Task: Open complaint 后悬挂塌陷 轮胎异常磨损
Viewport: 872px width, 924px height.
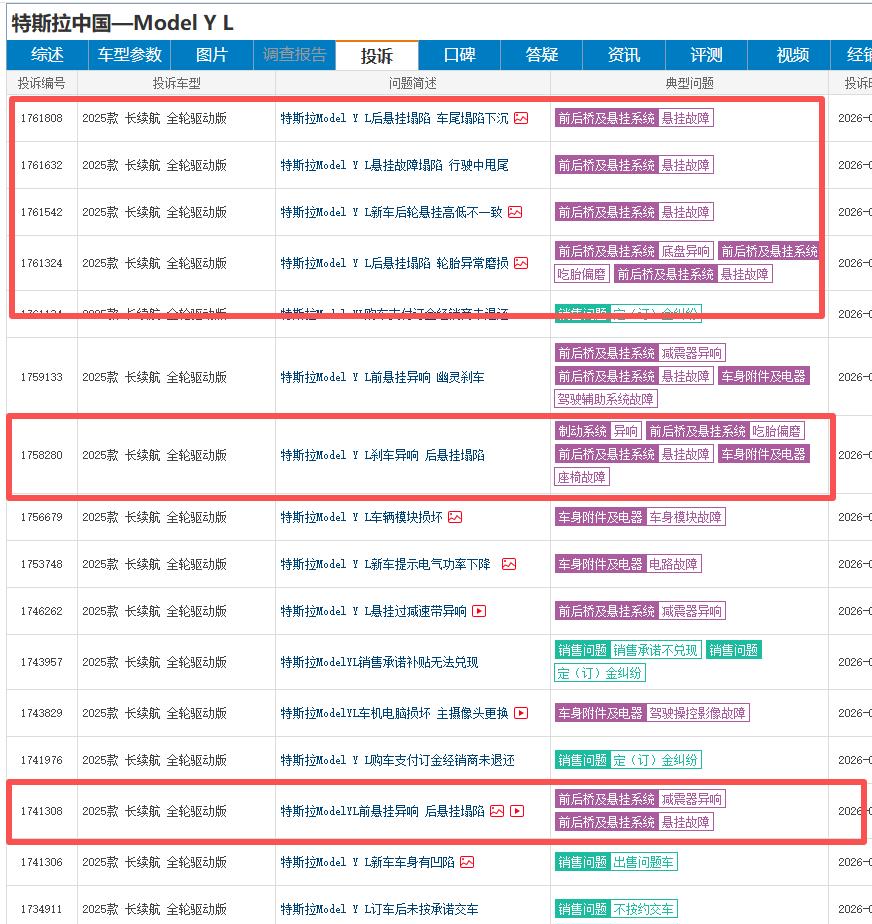Action: (x=394, y=263)
